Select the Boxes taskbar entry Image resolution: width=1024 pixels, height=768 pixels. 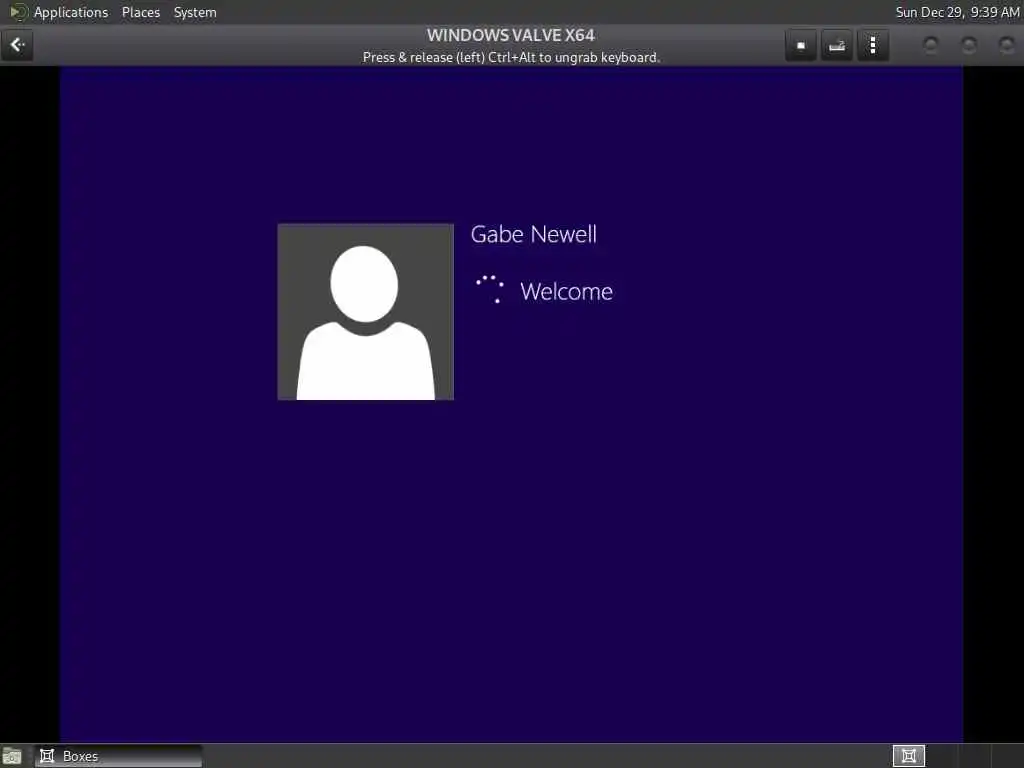click(x=118, y=756)
